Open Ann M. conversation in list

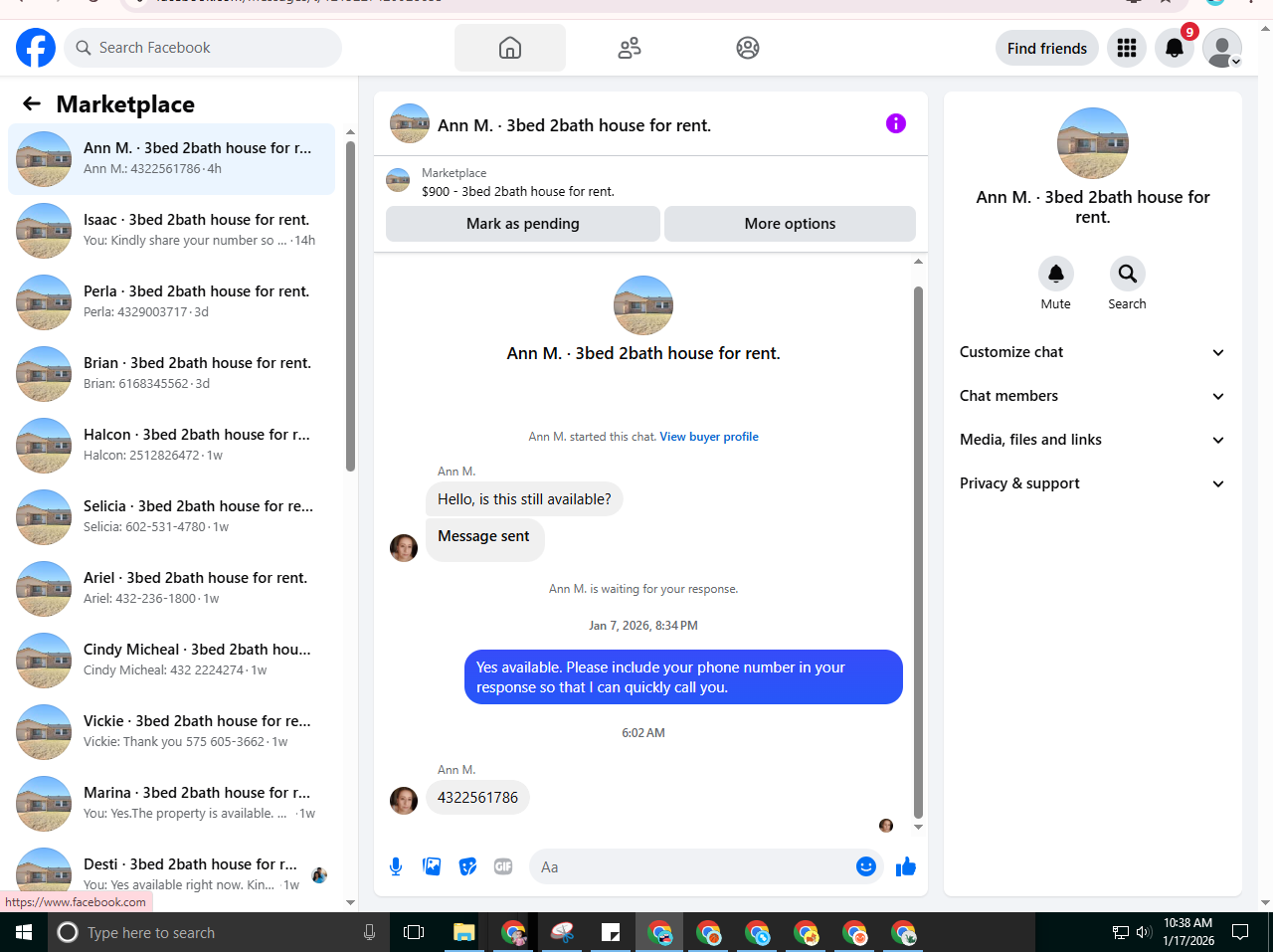point(171,159)
